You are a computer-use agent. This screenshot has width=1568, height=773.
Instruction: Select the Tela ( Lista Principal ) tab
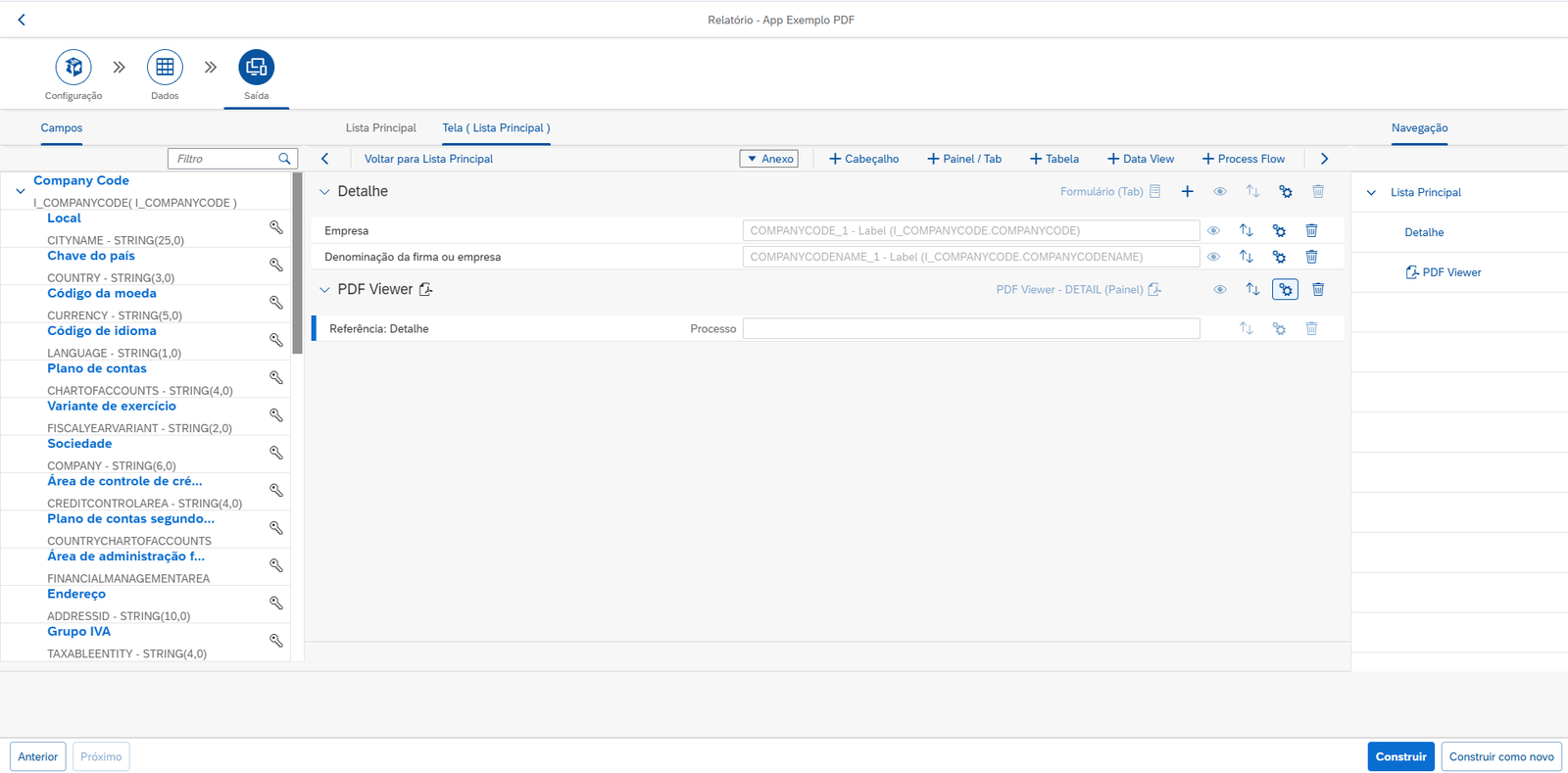[496, 128]
